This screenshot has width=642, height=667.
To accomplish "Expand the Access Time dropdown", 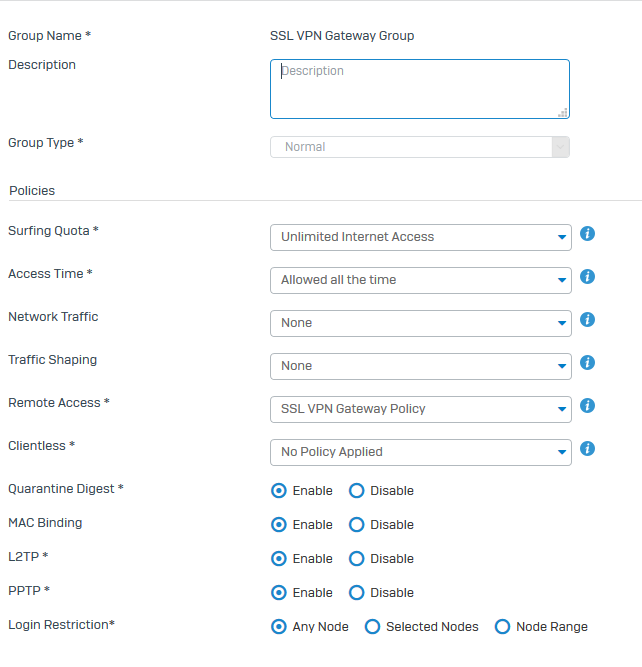I will pyautogui.click(x=420, y=280).
